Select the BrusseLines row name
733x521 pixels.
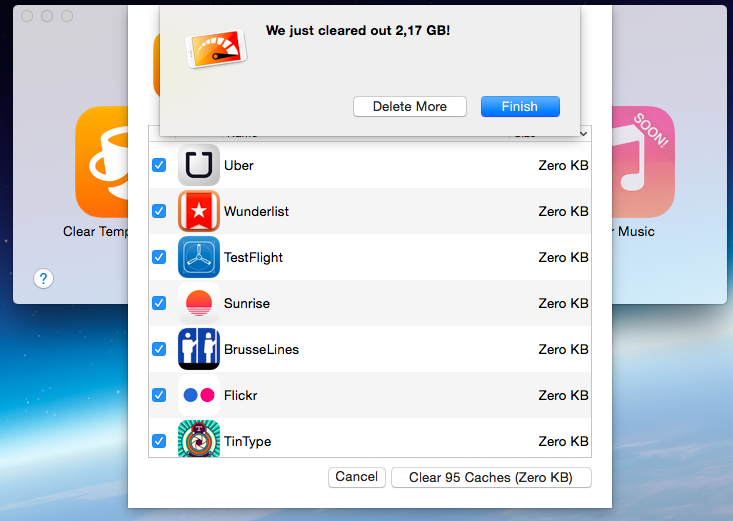click(x=261, y=349)
